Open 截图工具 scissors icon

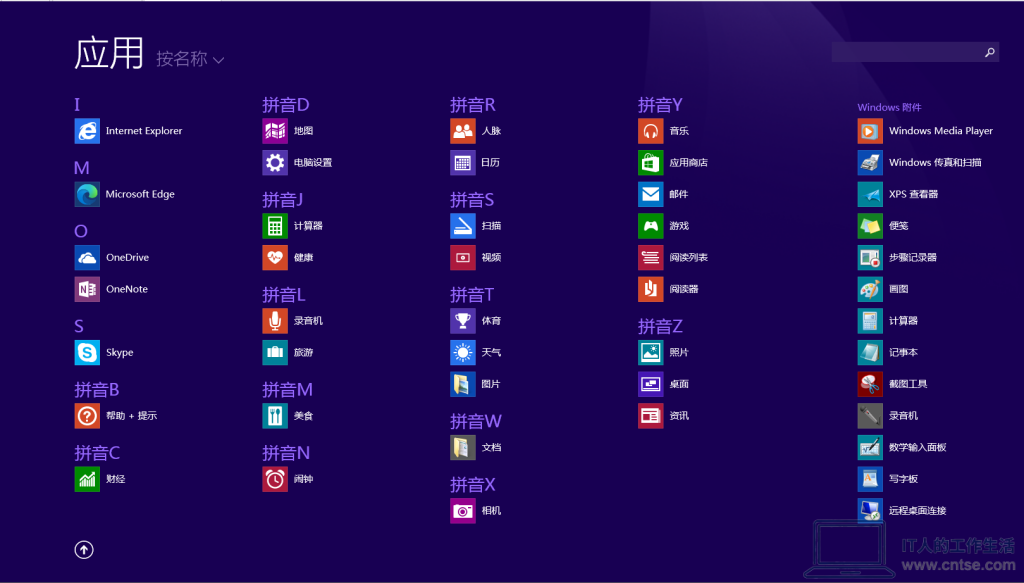click(x=870, y=385)
